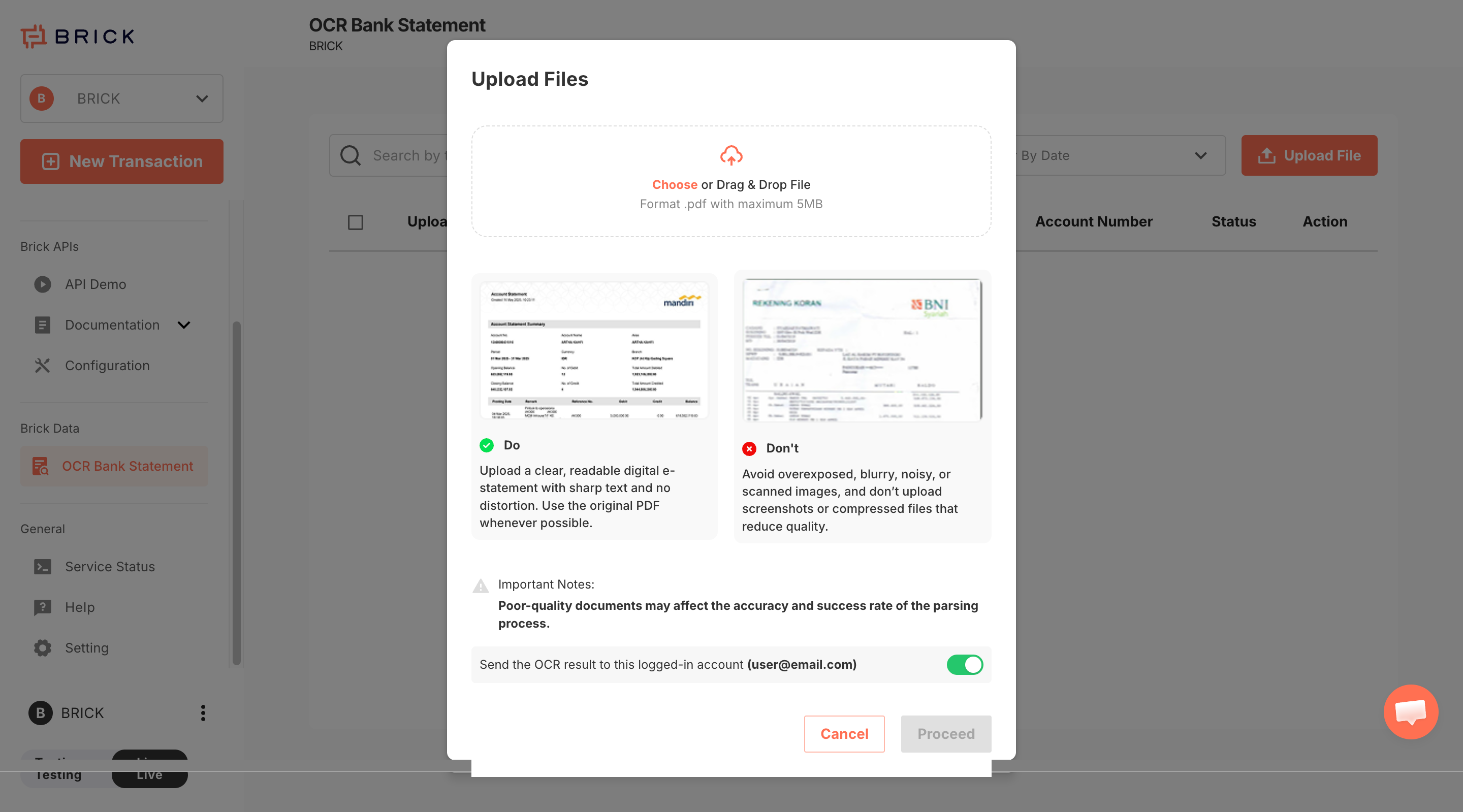Open the orange chat support bubble
Screen dimensions: 1463x812
[x=1410, y=711]
